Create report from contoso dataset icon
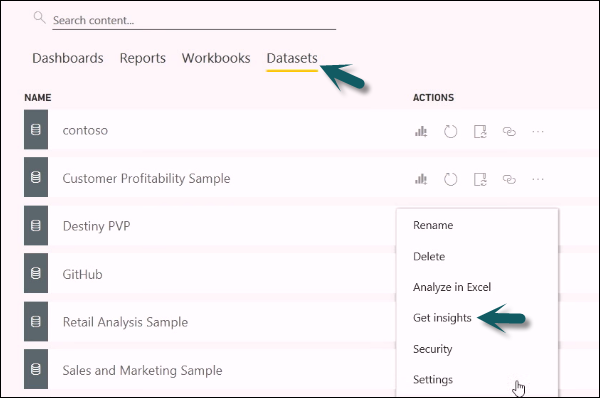This screenshot has width=600, height=398. (421, 132)
